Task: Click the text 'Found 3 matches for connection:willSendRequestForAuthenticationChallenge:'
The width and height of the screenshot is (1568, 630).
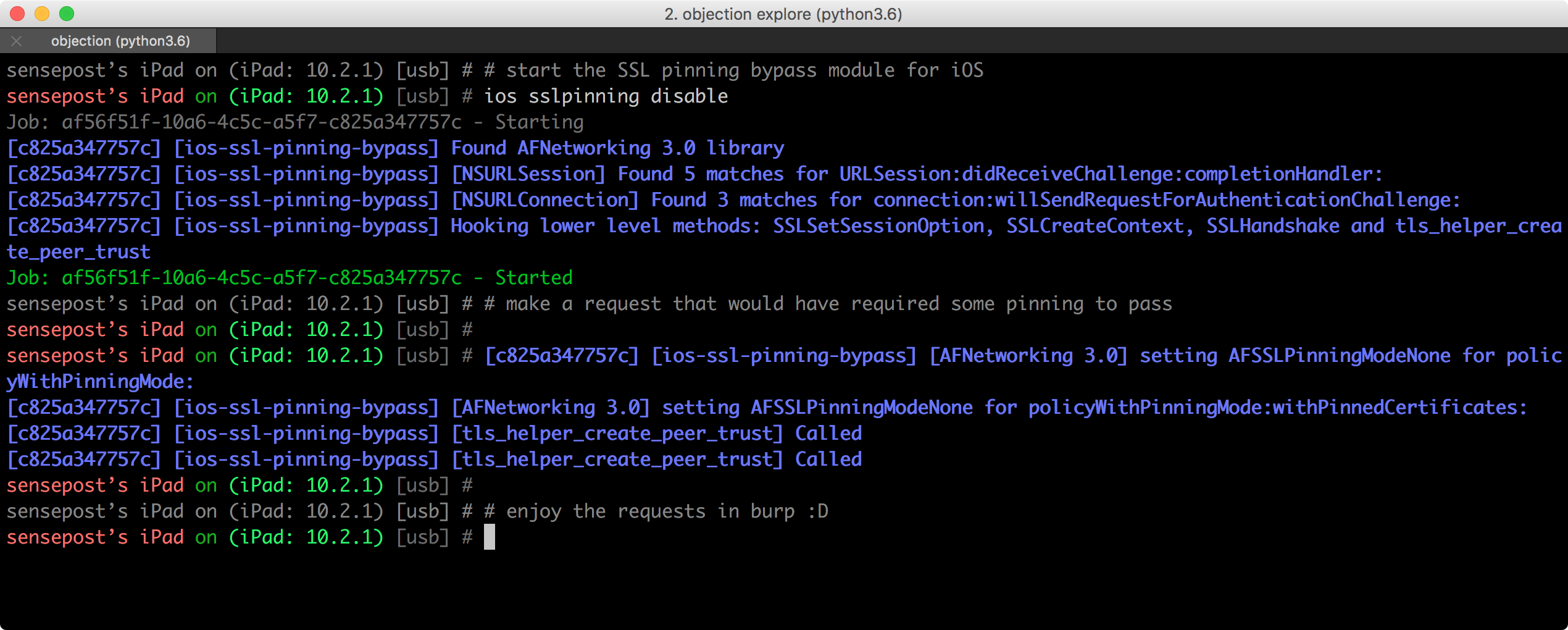Action: pos(1056,200)
